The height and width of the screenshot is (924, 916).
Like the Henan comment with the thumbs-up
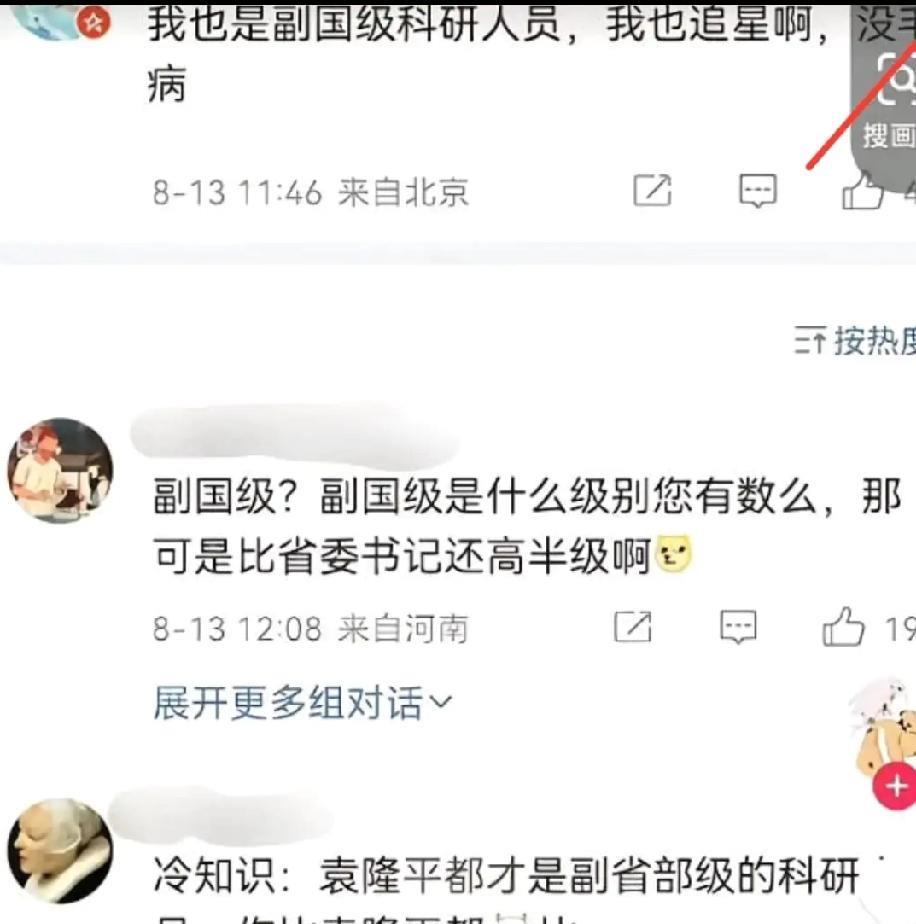pyautogui.click(x=843, y=627)
